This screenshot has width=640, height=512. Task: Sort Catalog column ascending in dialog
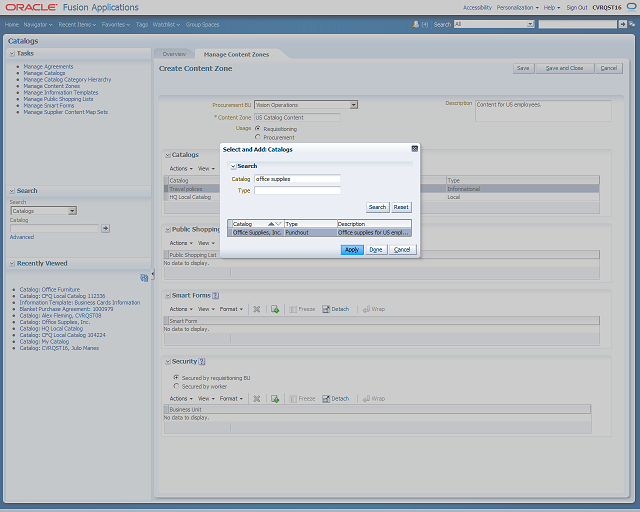point(271,224)
